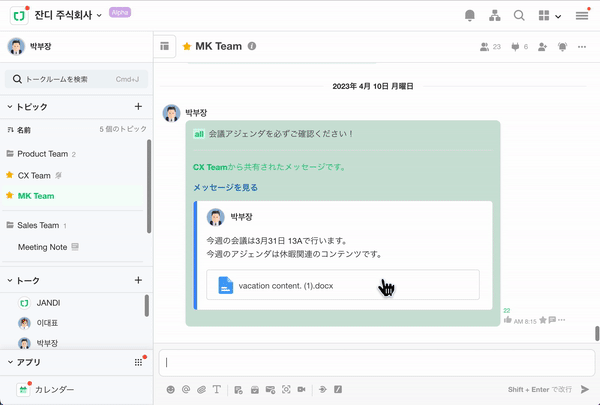Click 박부장 avatar in quoted message
Screen dimensions: 600x405
pyautogui.click(x=215, y=217)
